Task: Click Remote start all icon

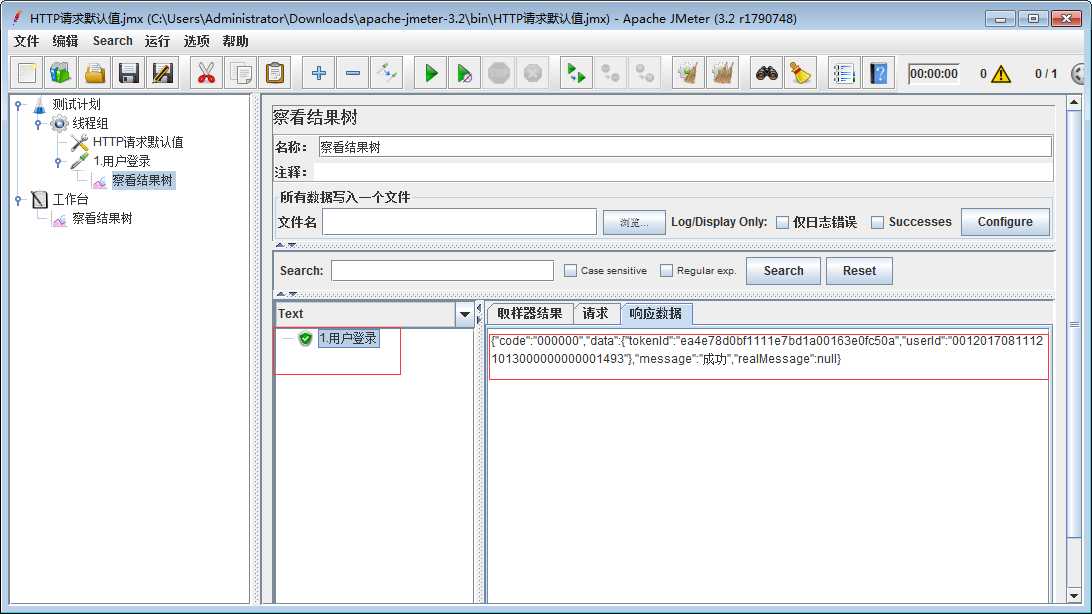Action: click(x=577, y=73)
